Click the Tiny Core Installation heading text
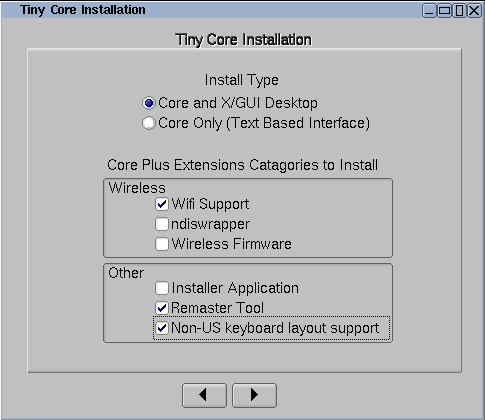Viewport: 485px width, 420px height. click(243, 40)
